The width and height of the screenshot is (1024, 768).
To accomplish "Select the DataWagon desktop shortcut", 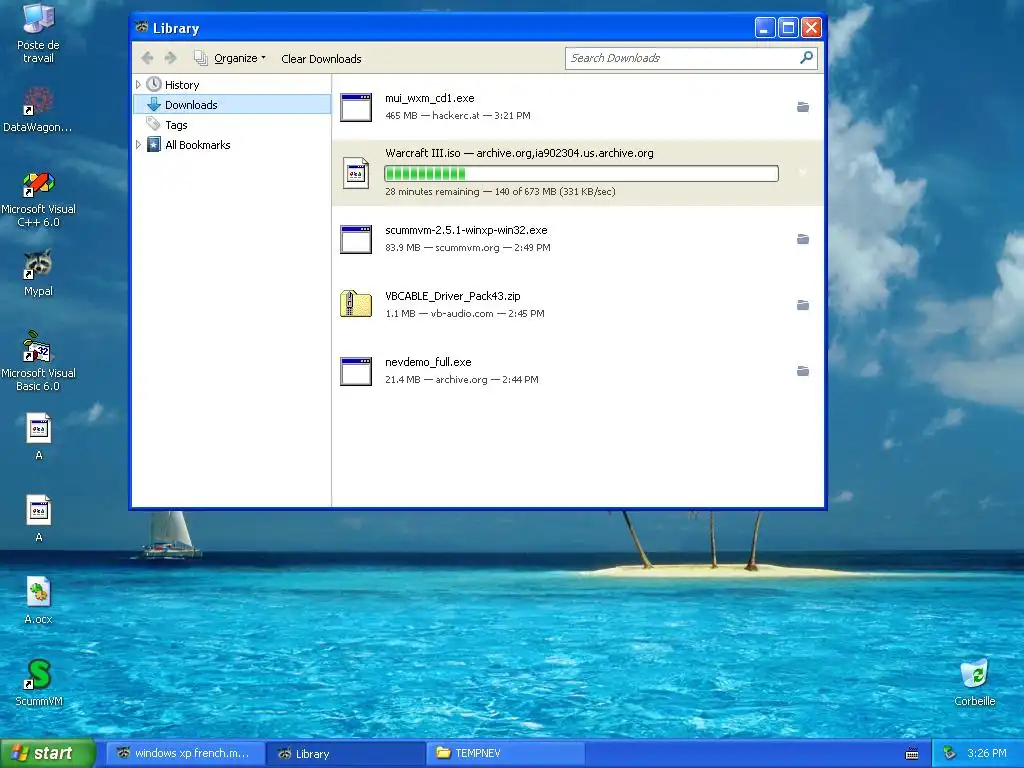I will (37, 110).
